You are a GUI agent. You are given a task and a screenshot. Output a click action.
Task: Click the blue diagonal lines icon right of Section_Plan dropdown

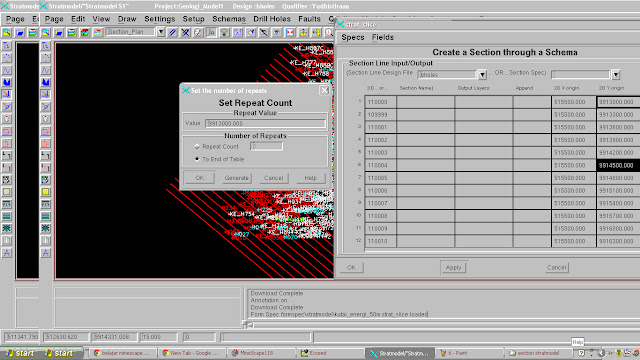[173, 32]
